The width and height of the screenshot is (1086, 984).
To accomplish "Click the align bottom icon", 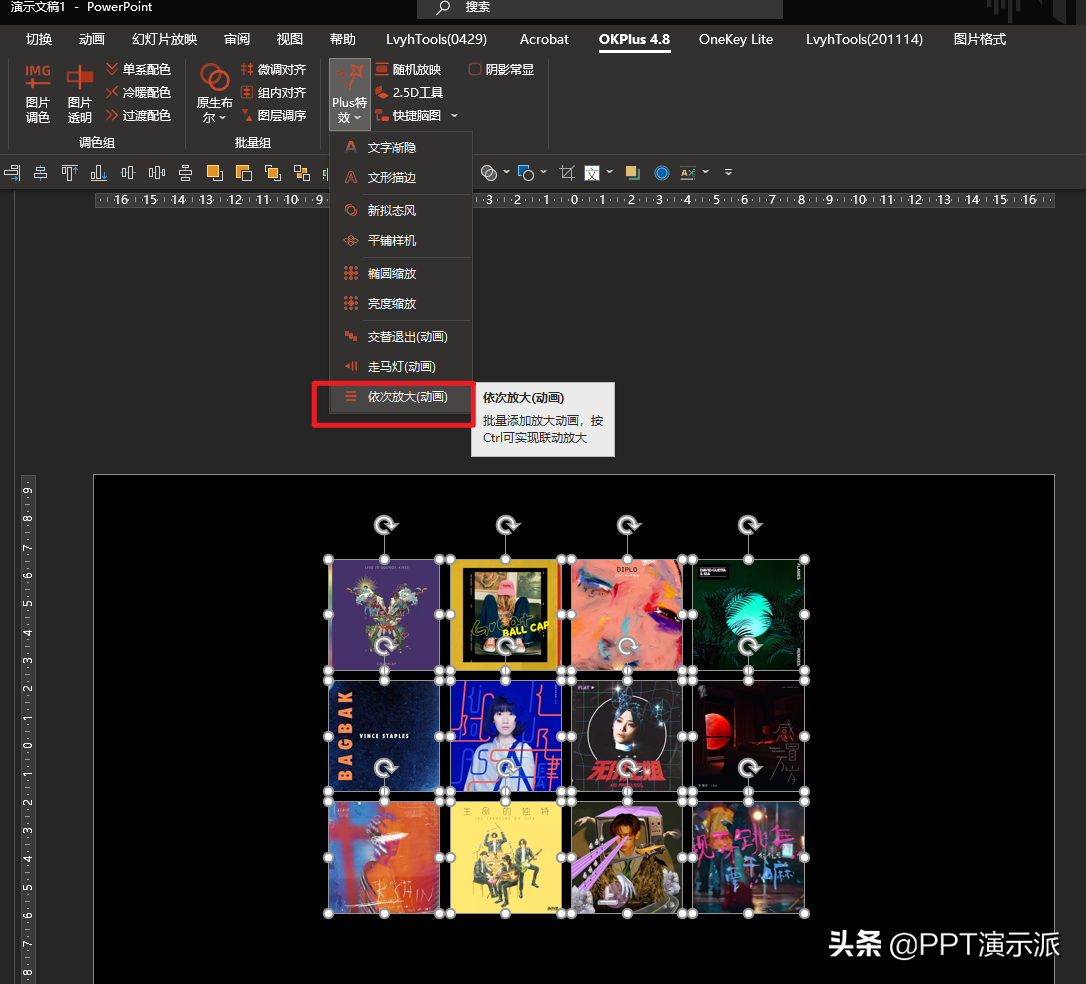I will coord(98,172).
